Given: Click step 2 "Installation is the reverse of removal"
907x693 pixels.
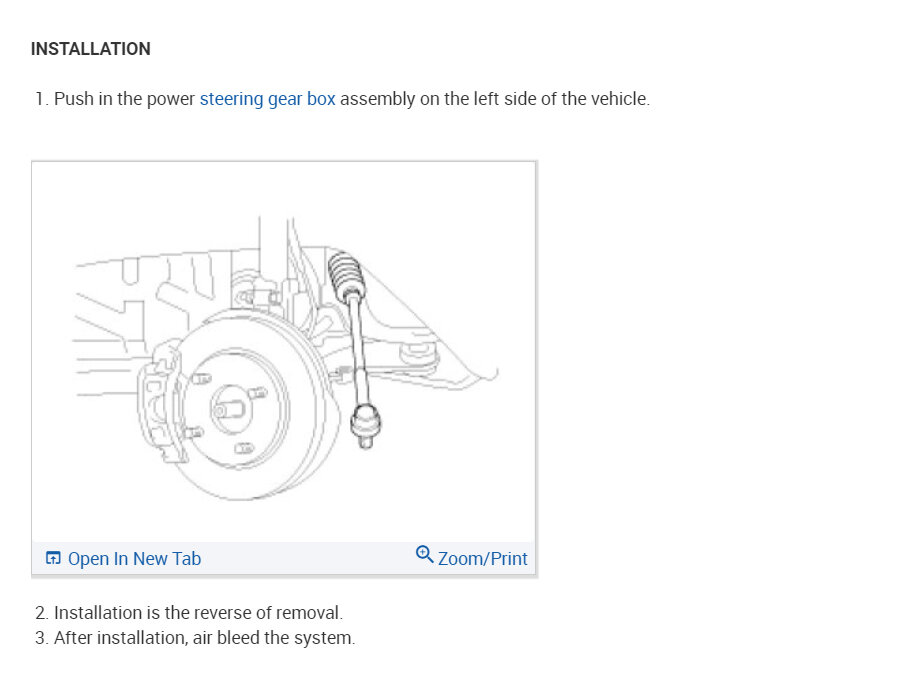Looking at the screenshot, I should pyautogui.click(x=198, y=612).
